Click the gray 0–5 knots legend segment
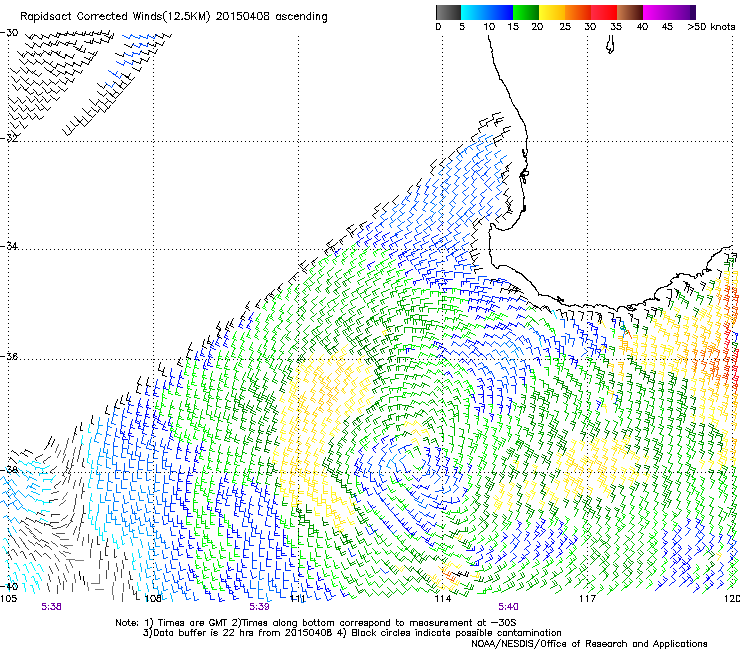The image size is (740, 650). [x=448, y=12]
